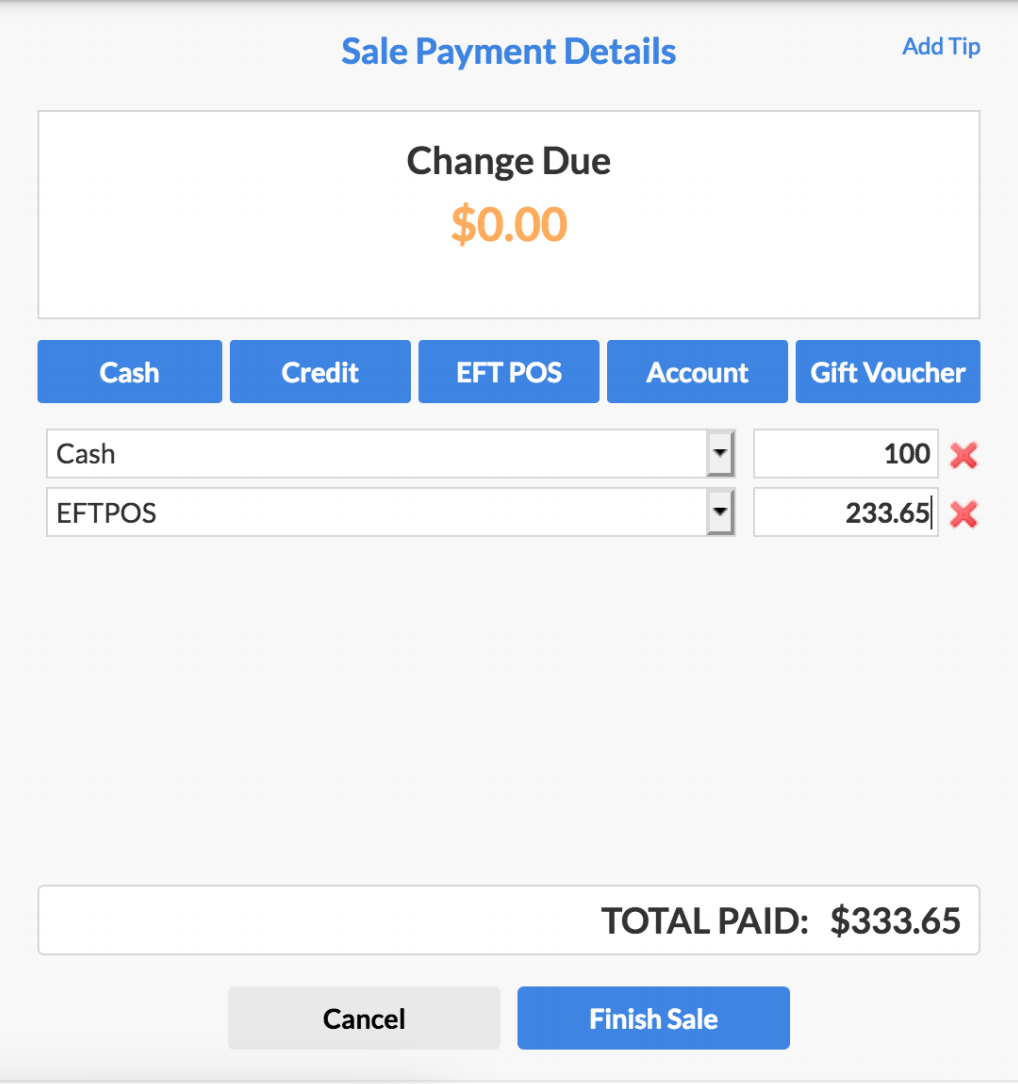Screen dimensions: 1018x1084
Task: Finish the sale
Action: coord(652,1017)
